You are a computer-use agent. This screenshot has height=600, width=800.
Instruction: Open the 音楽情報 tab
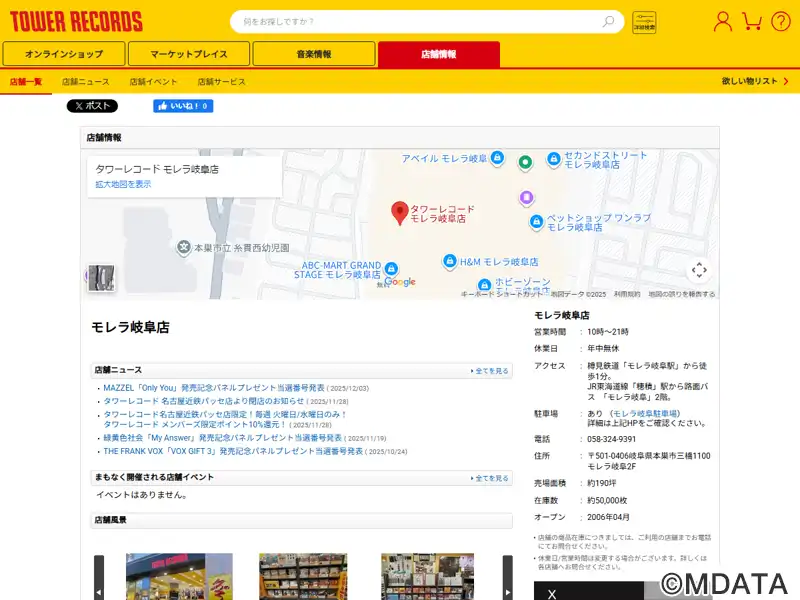point(314,54)
